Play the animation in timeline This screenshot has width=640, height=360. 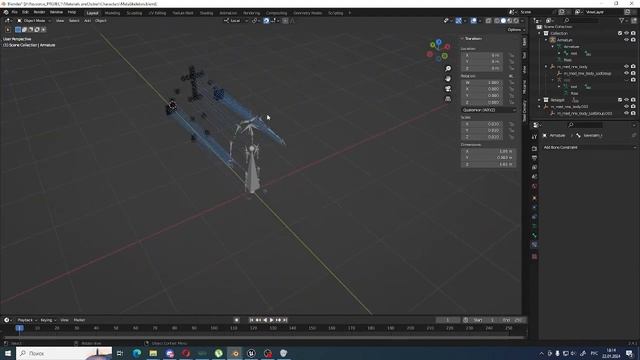(x=271, y=320)
